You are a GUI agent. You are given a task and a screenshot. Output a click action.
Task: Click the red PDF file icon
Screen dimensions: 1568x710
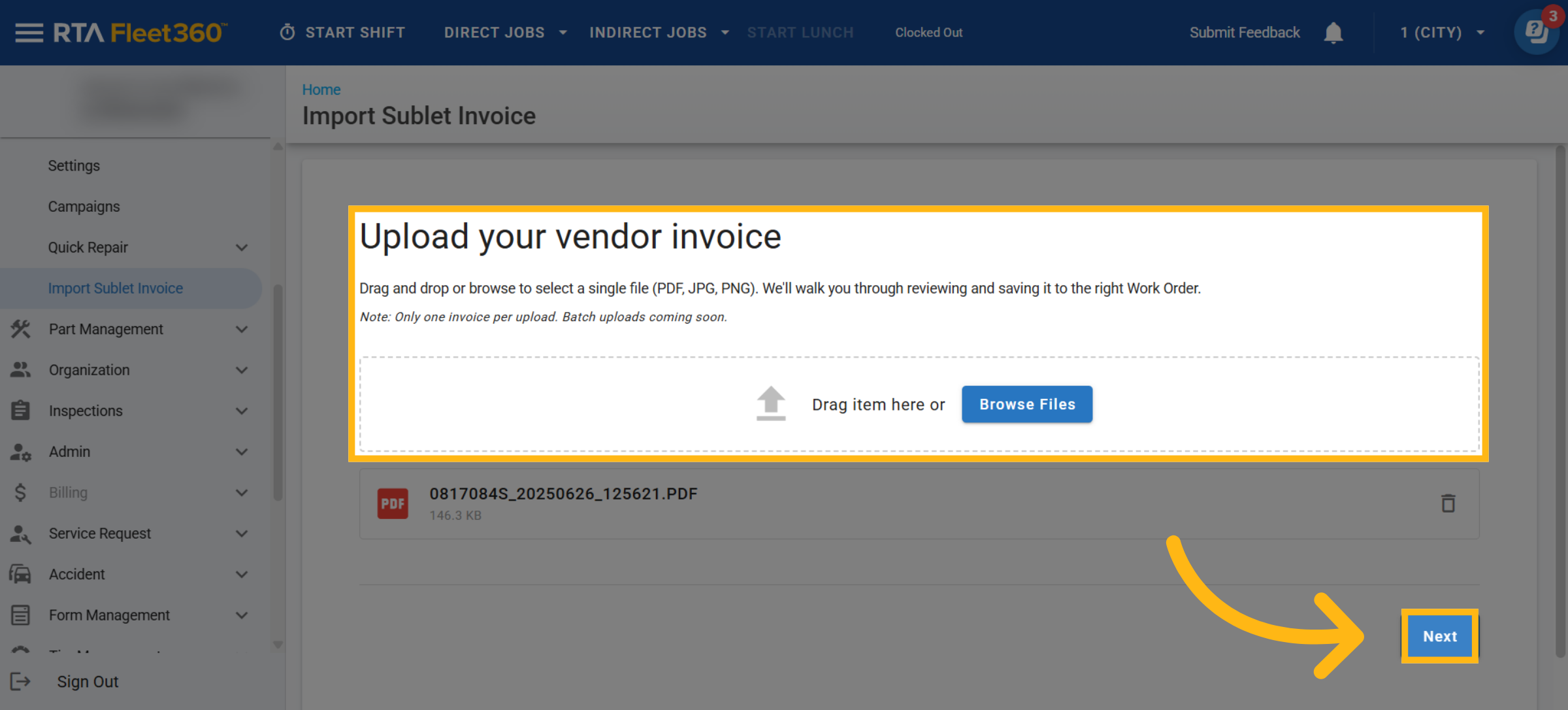(393, 503)
